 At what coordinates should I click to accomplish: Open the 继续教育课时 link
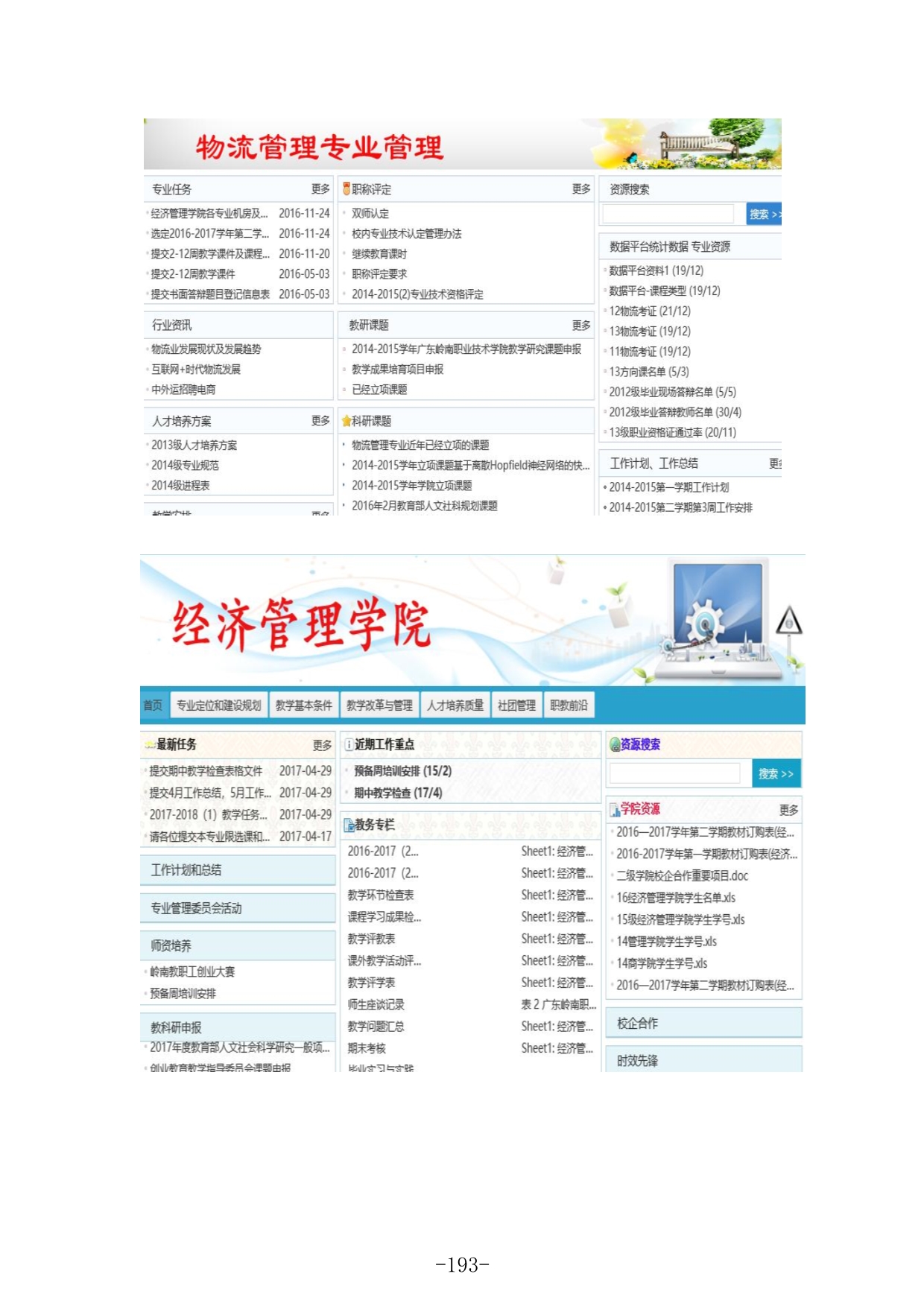(379, 253)
